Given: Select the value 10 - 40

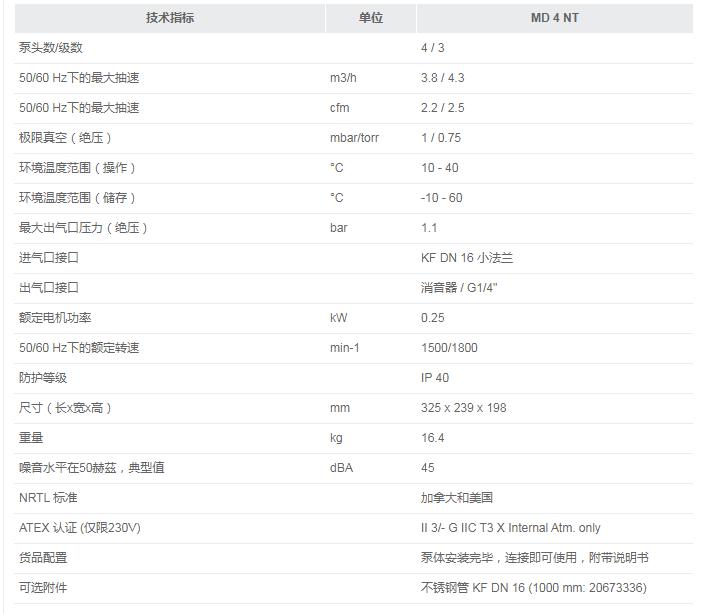Looking at the screenshot, I should [440, 168].
